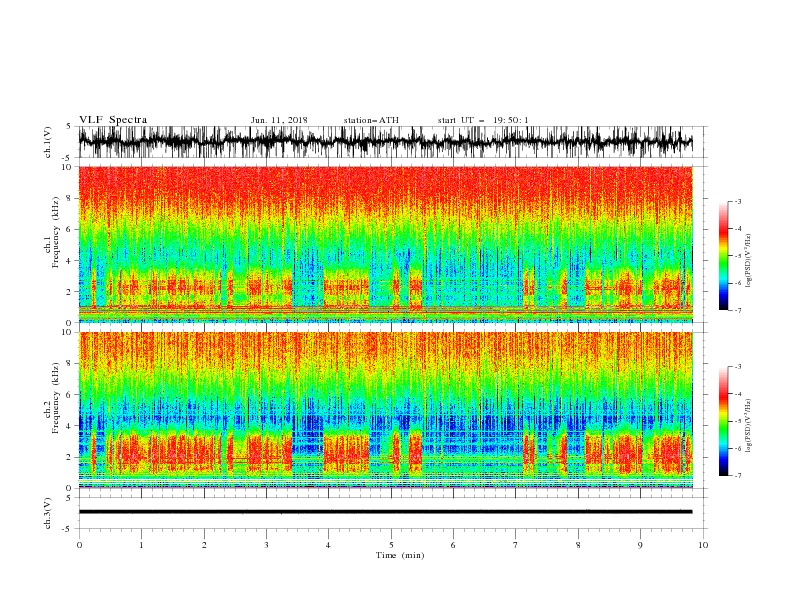Click the time axis tick label "0"
792x612 pixels.
(79, 545)
